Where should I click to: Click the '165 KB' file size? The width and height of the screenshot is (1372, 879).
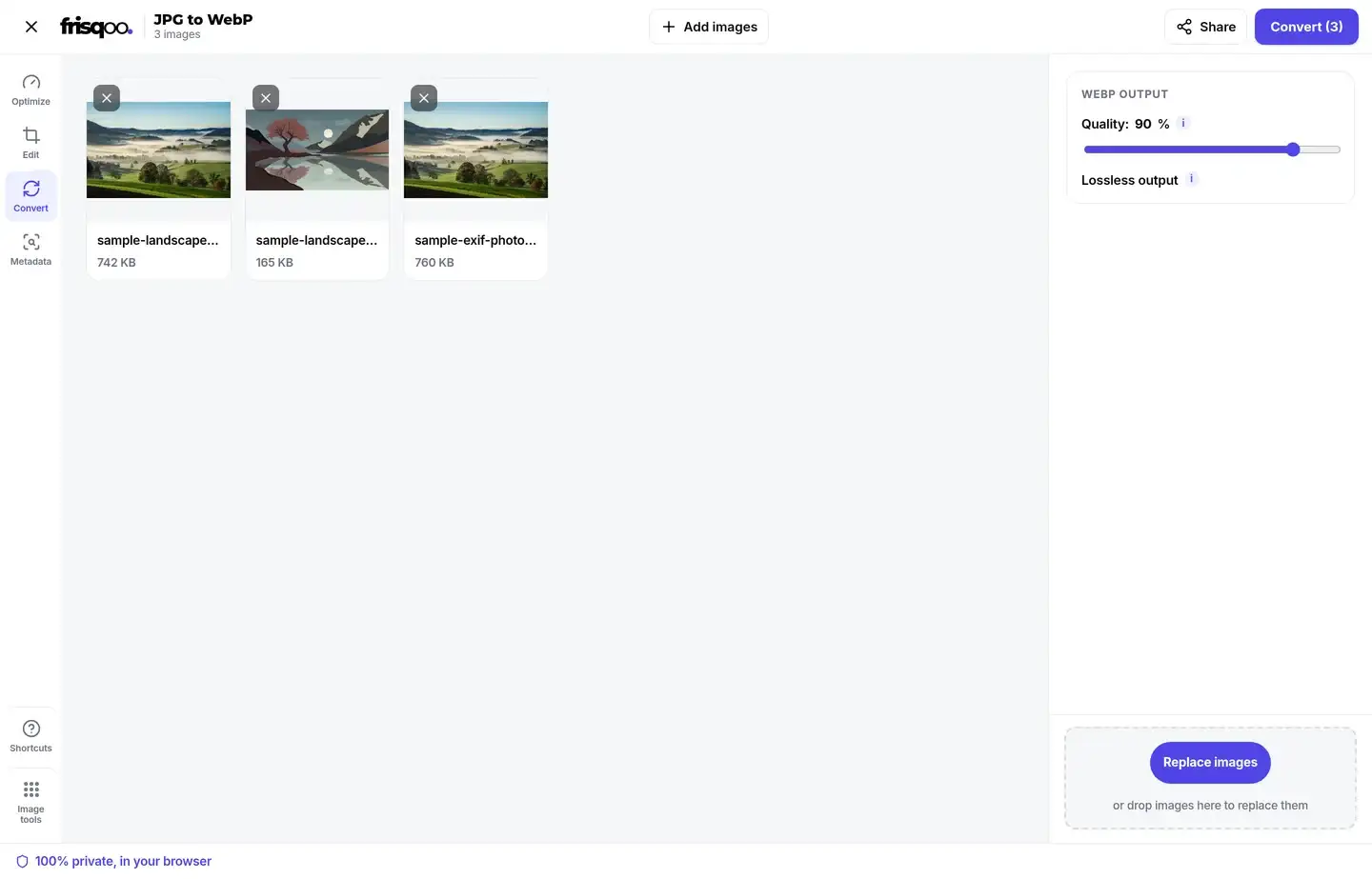click(x=274, y=263)
